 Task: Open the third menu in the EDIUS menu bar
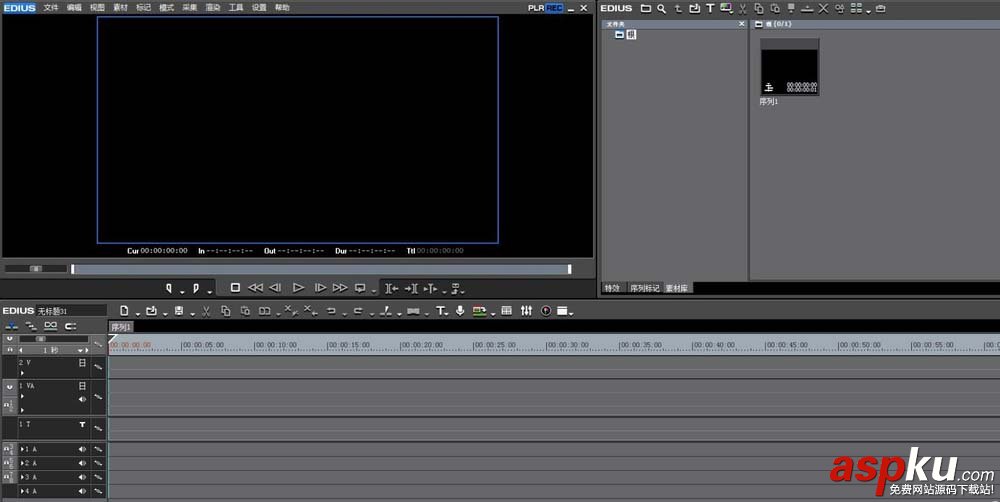click(x=97, y=8)
